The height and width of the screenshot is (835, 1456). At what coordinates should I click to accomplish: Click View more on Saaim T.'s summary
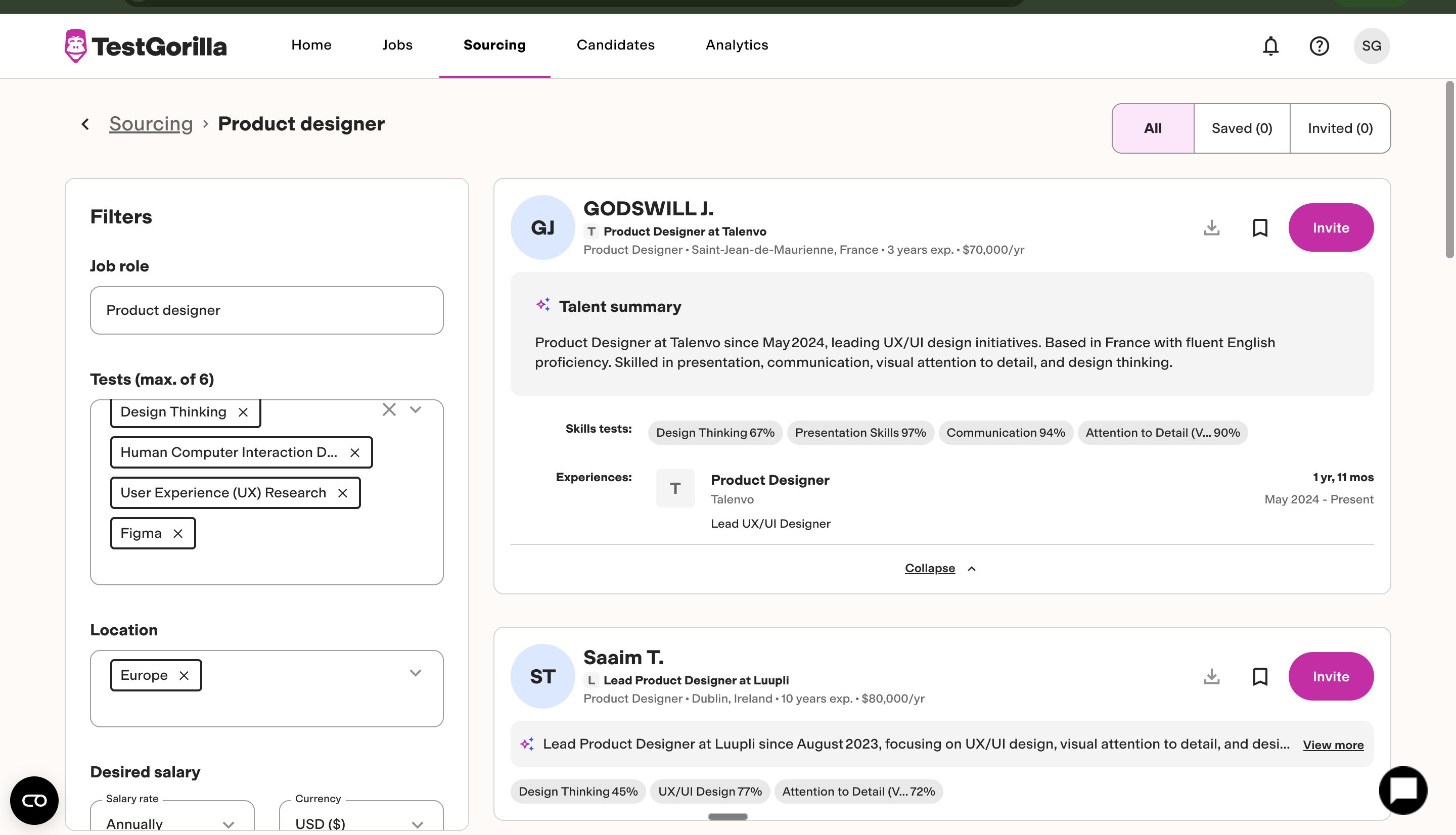1333,745
